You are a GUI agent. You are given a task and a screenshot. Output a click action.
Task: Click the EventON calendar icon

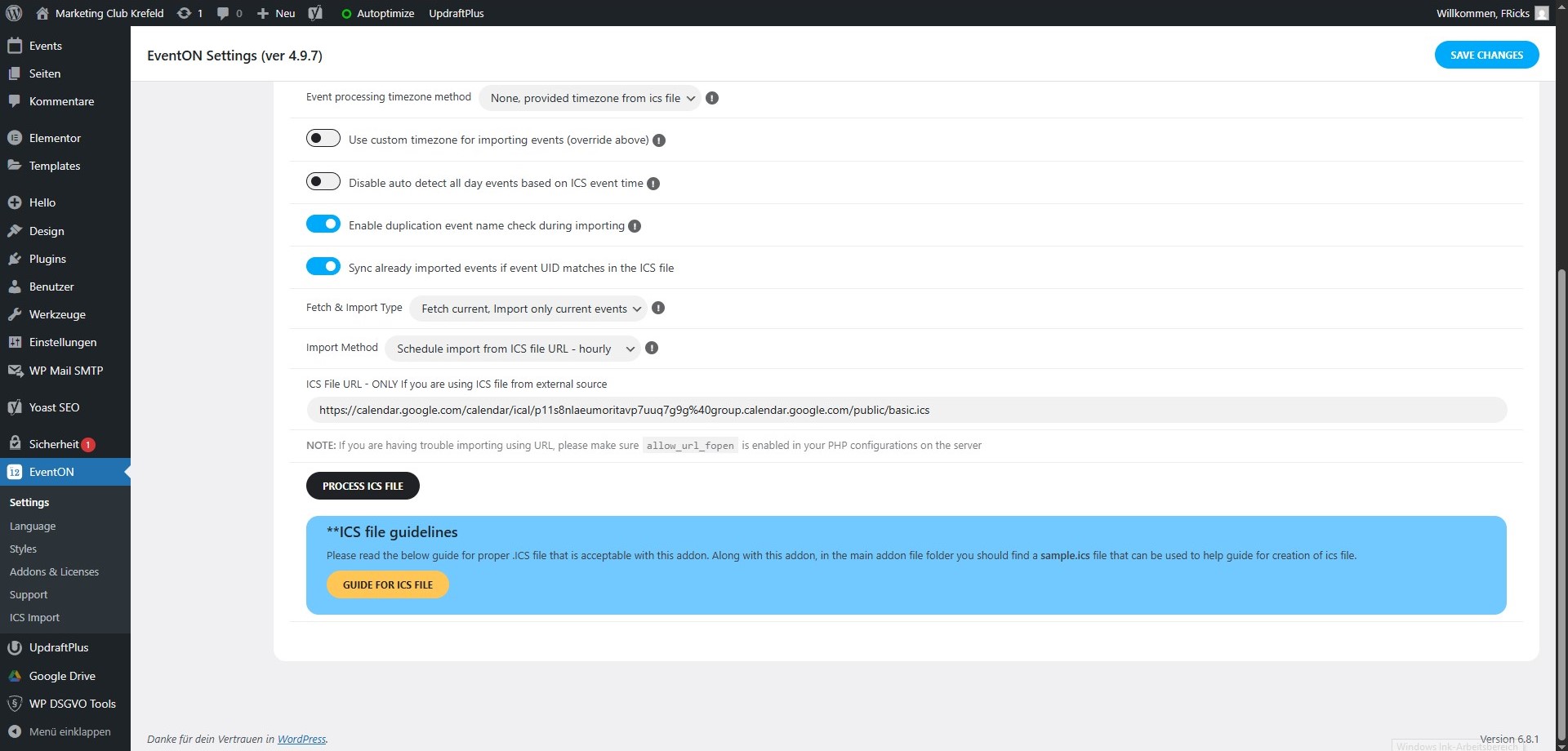pyautogui.click(x=15, y=472)
